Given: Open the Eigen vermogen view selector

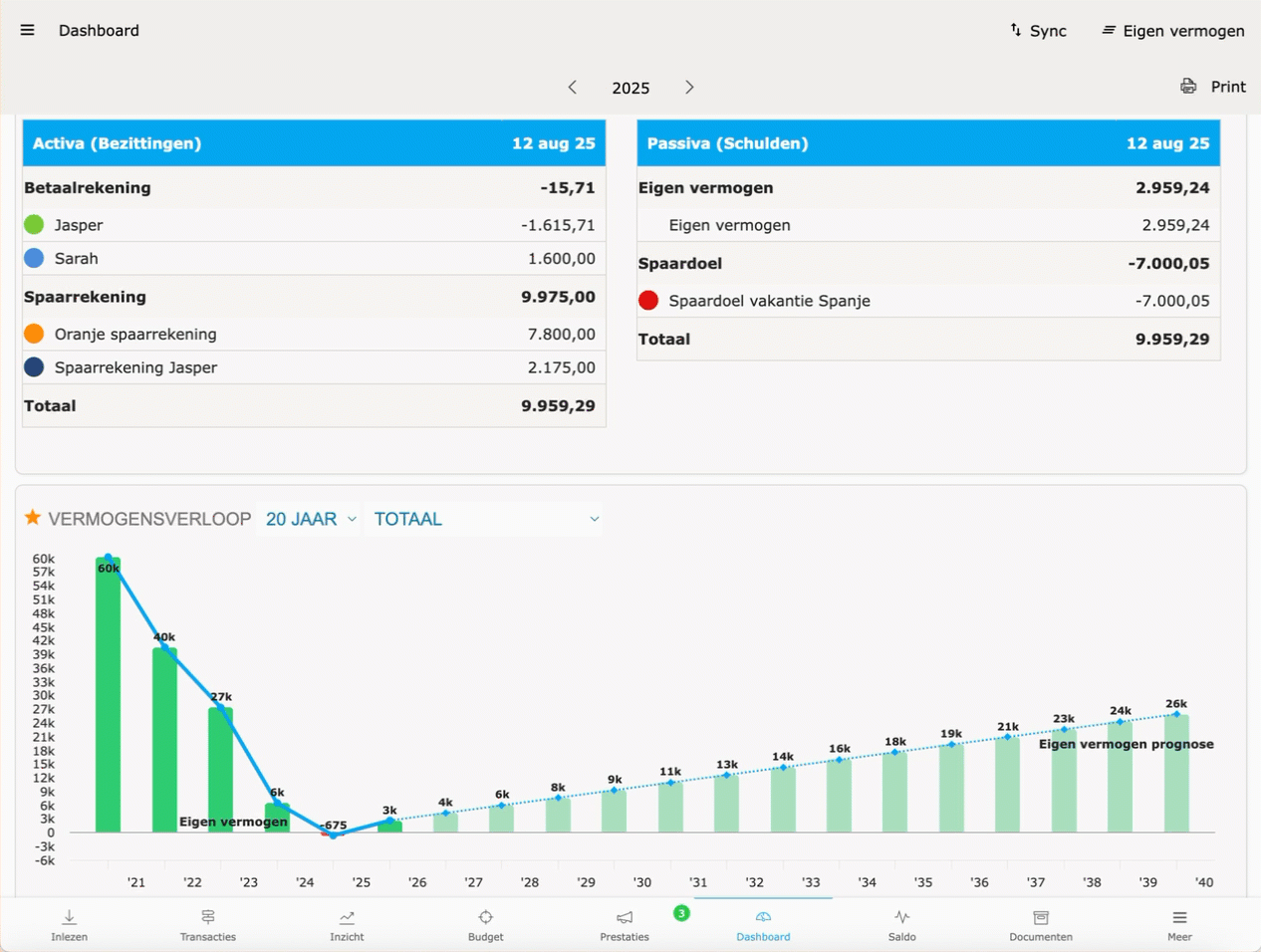Looking at the screenshot, I should (x=1173, y=31).
